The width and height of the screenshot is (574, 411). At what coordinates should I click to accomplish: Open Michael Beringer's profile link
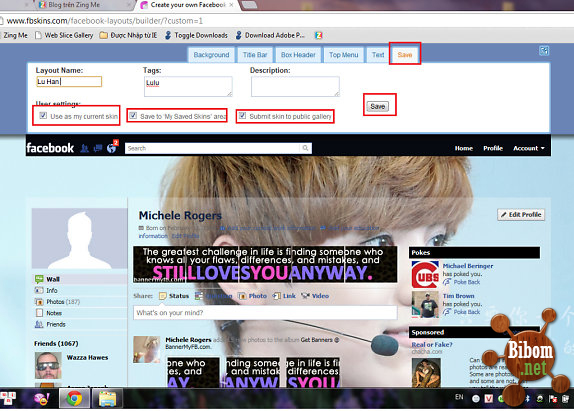tap(468, 266)
